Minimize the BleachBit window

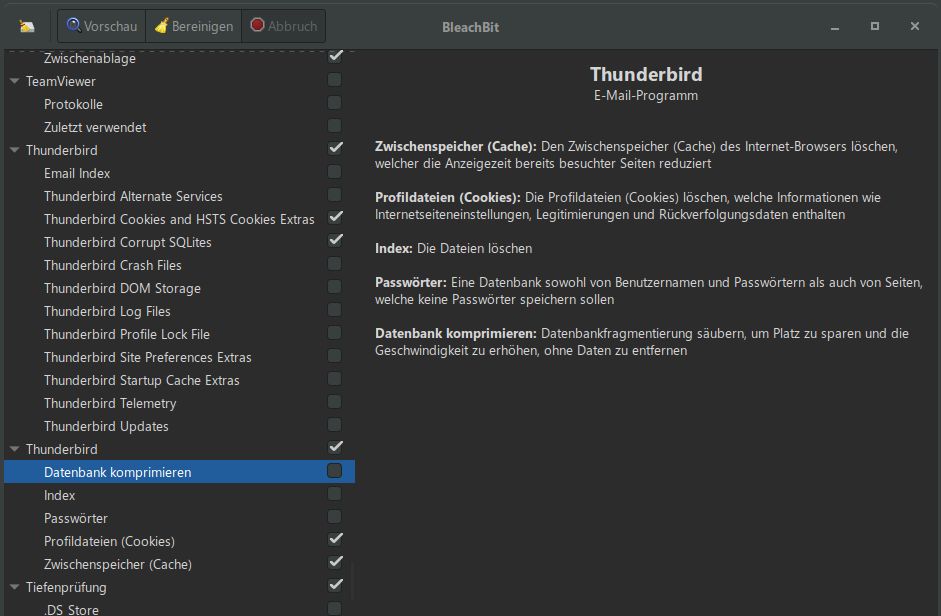pos(835,27)
